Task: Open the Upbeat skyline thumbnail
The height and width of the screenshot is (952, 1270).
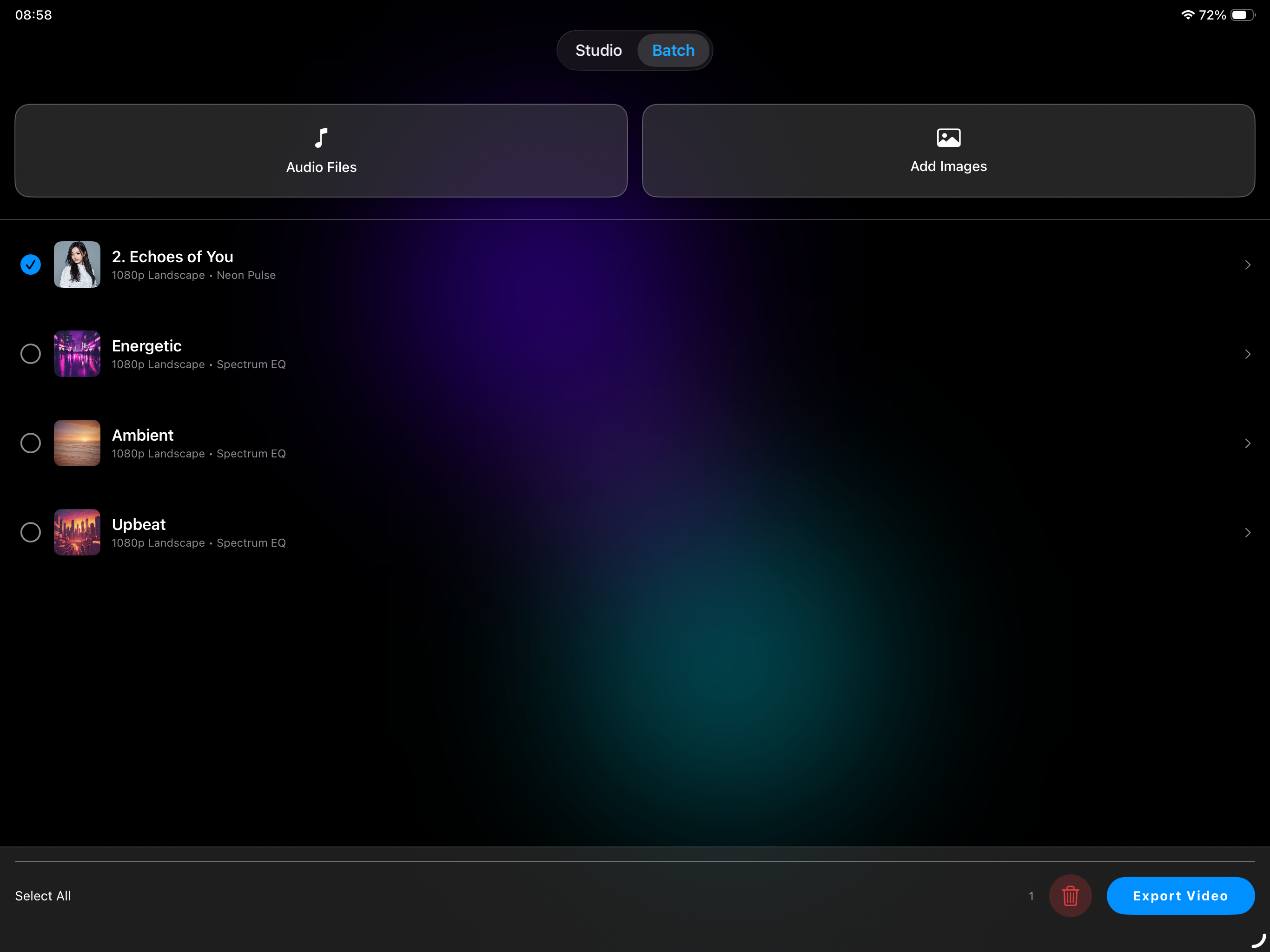Action: coord(77,532)
